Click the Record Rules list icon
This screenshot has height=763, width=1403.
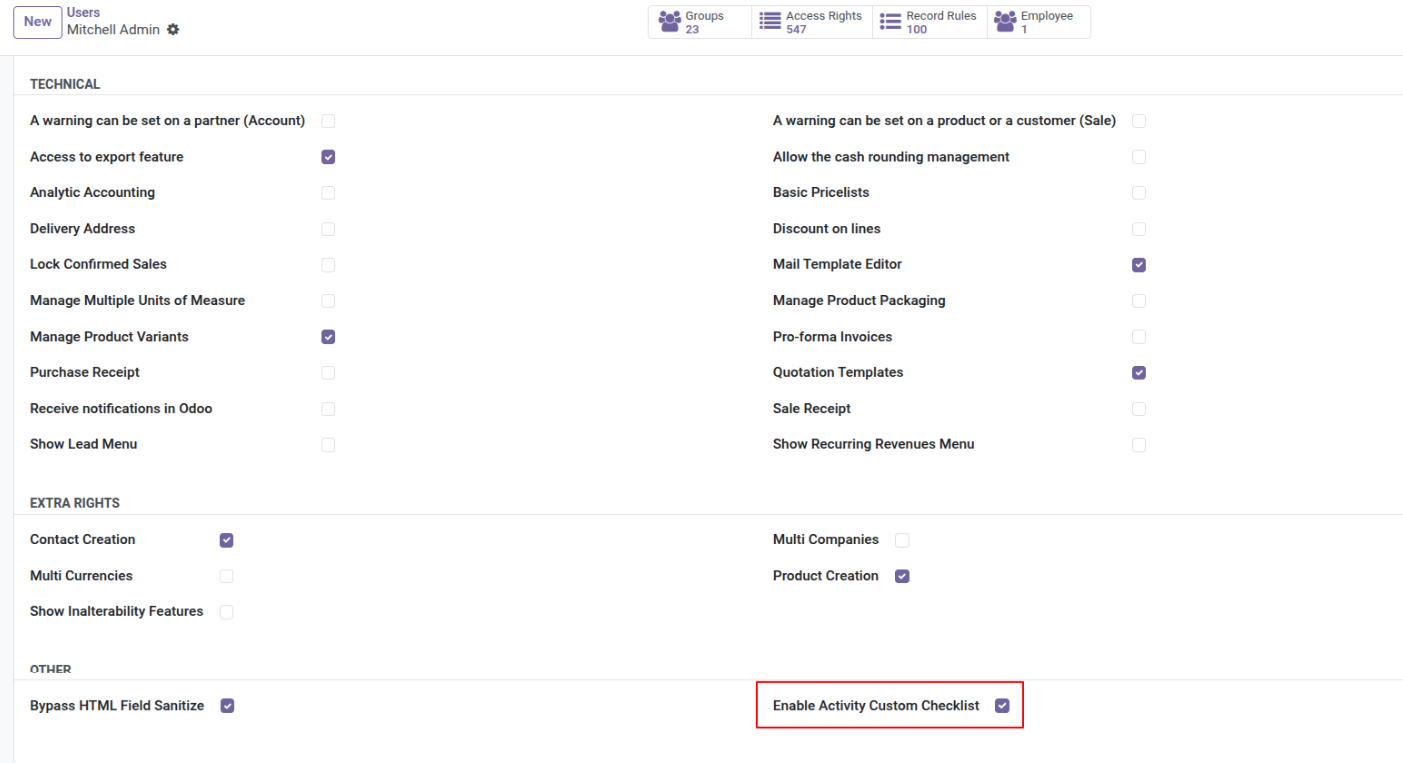890,22
